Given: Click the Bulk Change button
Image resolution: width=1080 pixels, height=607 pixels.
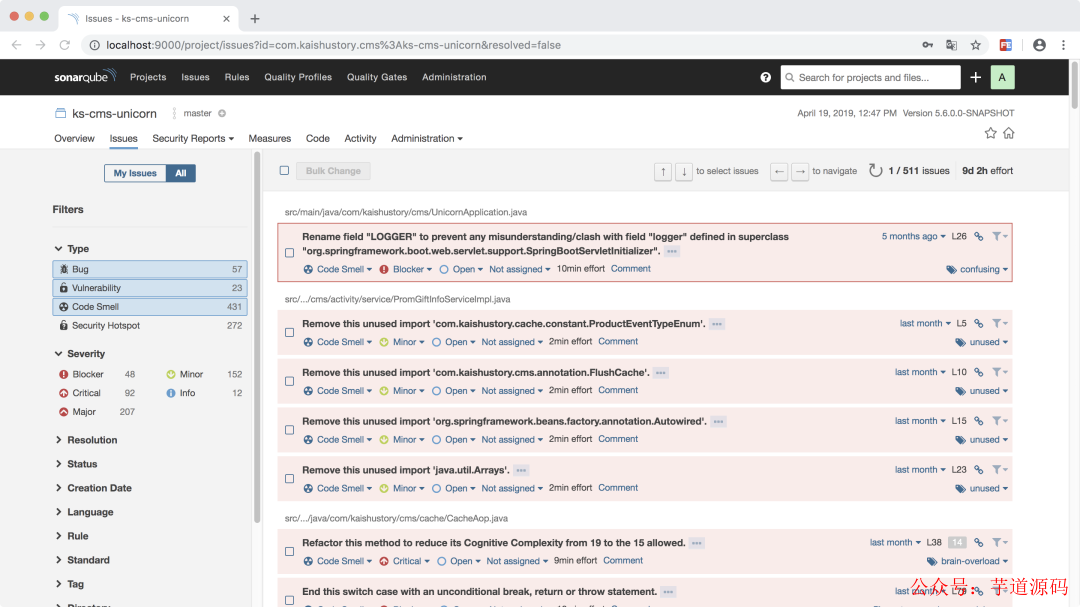Looking at the screenshot, I should tap(333, 171).
